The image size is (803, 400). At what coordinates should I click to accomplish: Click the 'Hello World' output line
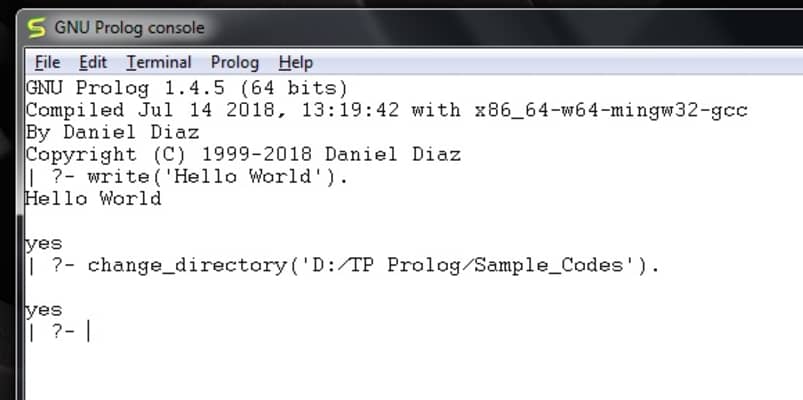[93, 198]
